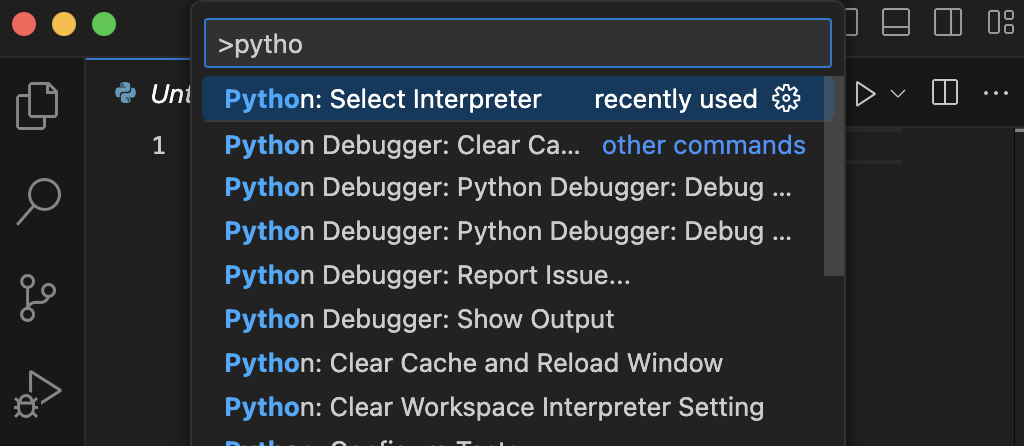Click the command palette search input
Image resolution: width=1024 pixels, height=446 pixels.
tap(517, 44)
